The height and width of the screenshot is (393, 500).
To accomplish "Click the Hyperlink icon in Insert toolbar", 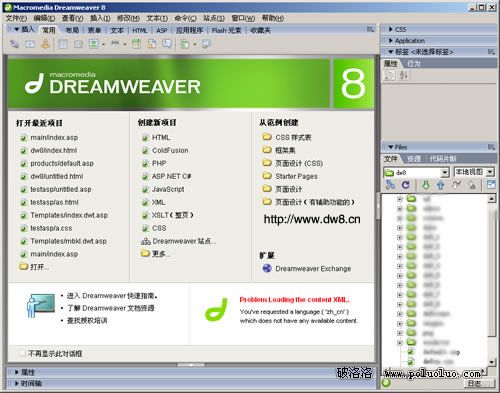I will click(14, 44).
